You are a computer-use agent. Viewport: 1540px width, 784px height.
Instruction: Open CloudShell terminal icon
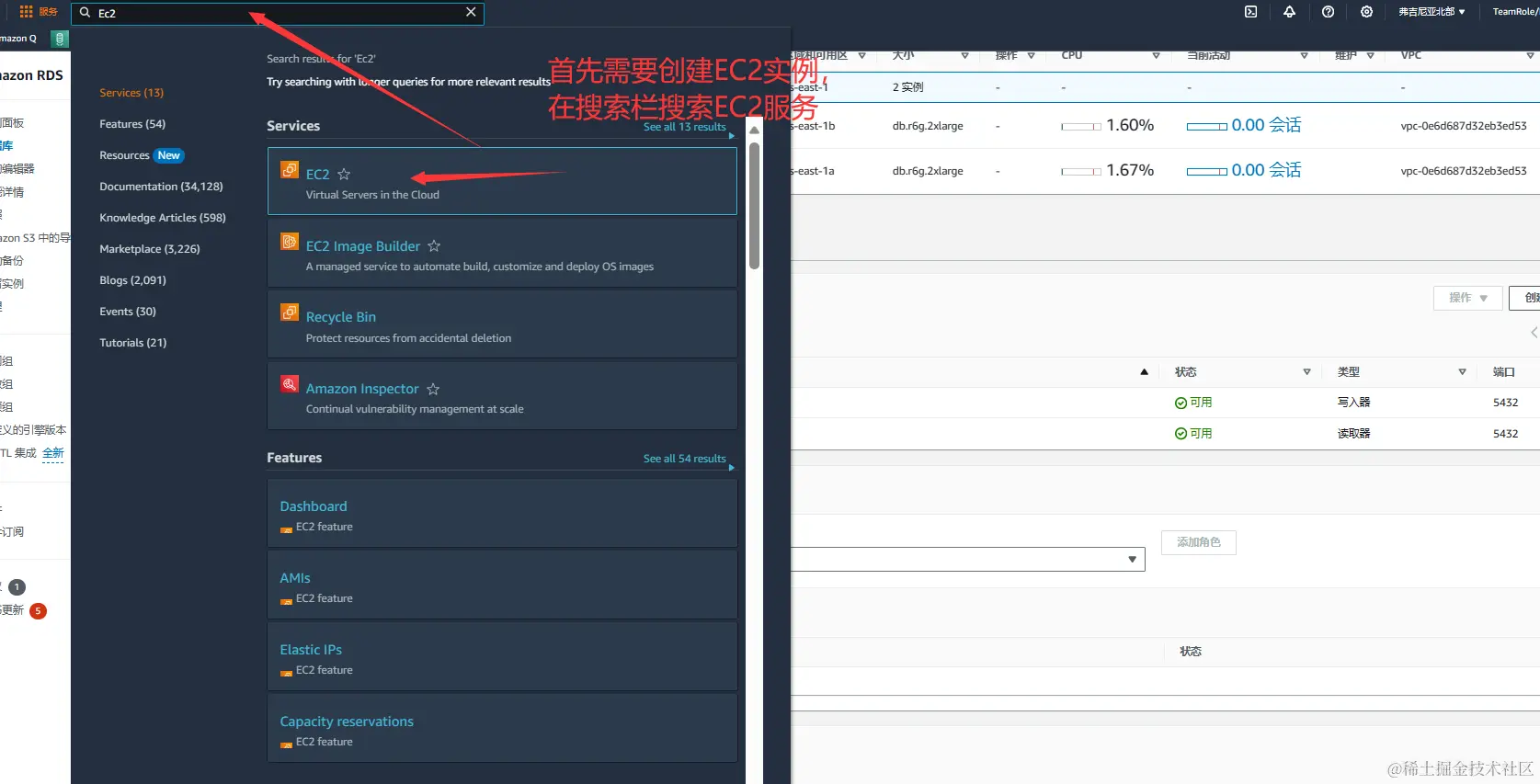tap(1250, 12)
